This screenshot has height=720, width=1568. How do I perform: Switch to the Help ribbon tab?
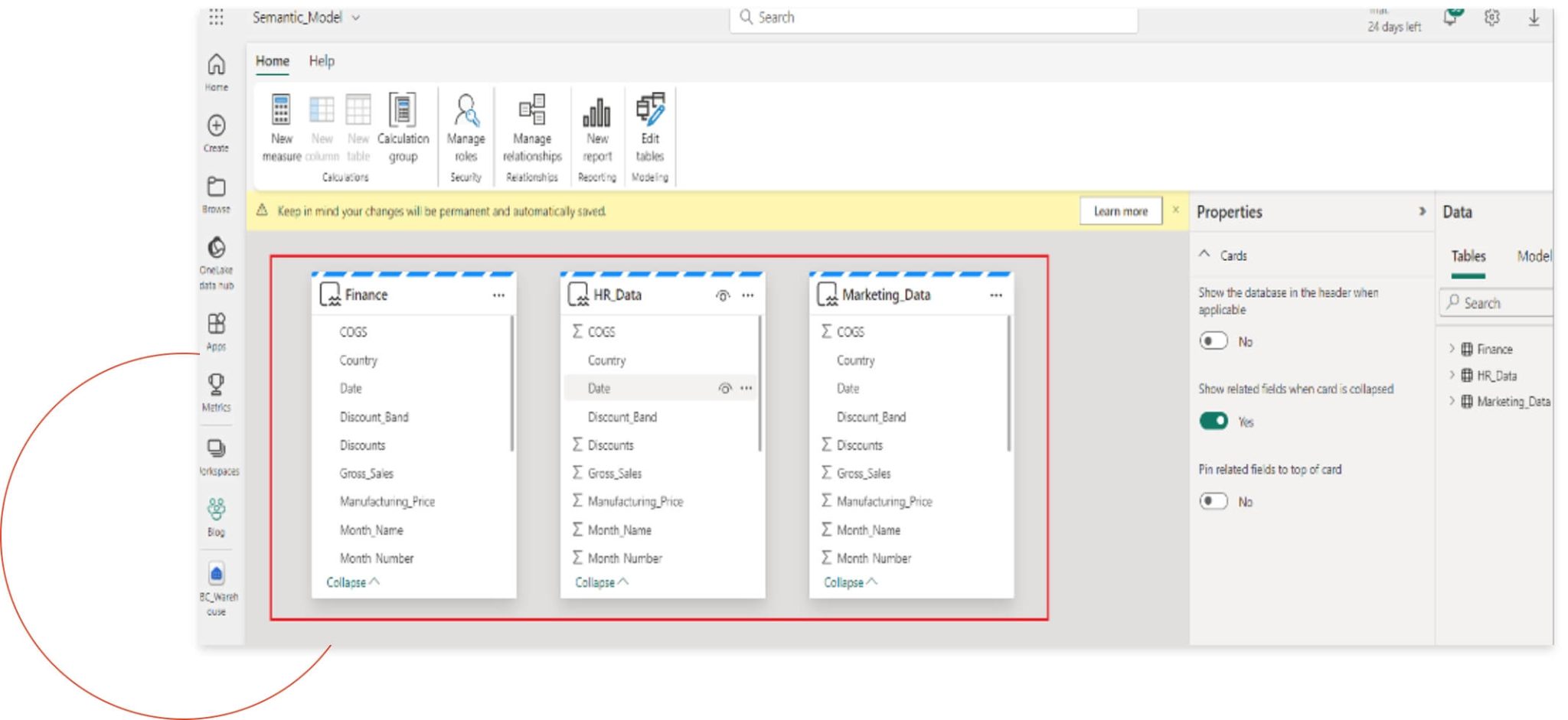(x=322, y=61)
